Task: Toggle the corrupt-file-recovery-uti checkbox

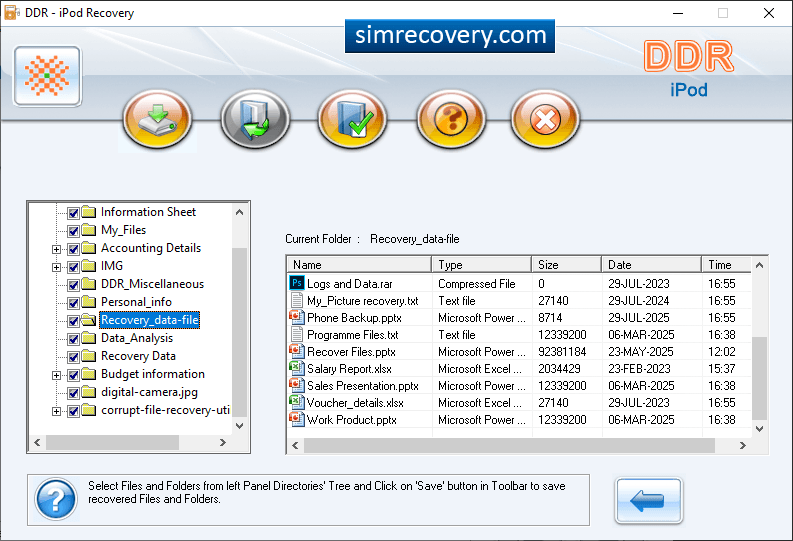Action: pyautogui.click(x=73, y=411)
